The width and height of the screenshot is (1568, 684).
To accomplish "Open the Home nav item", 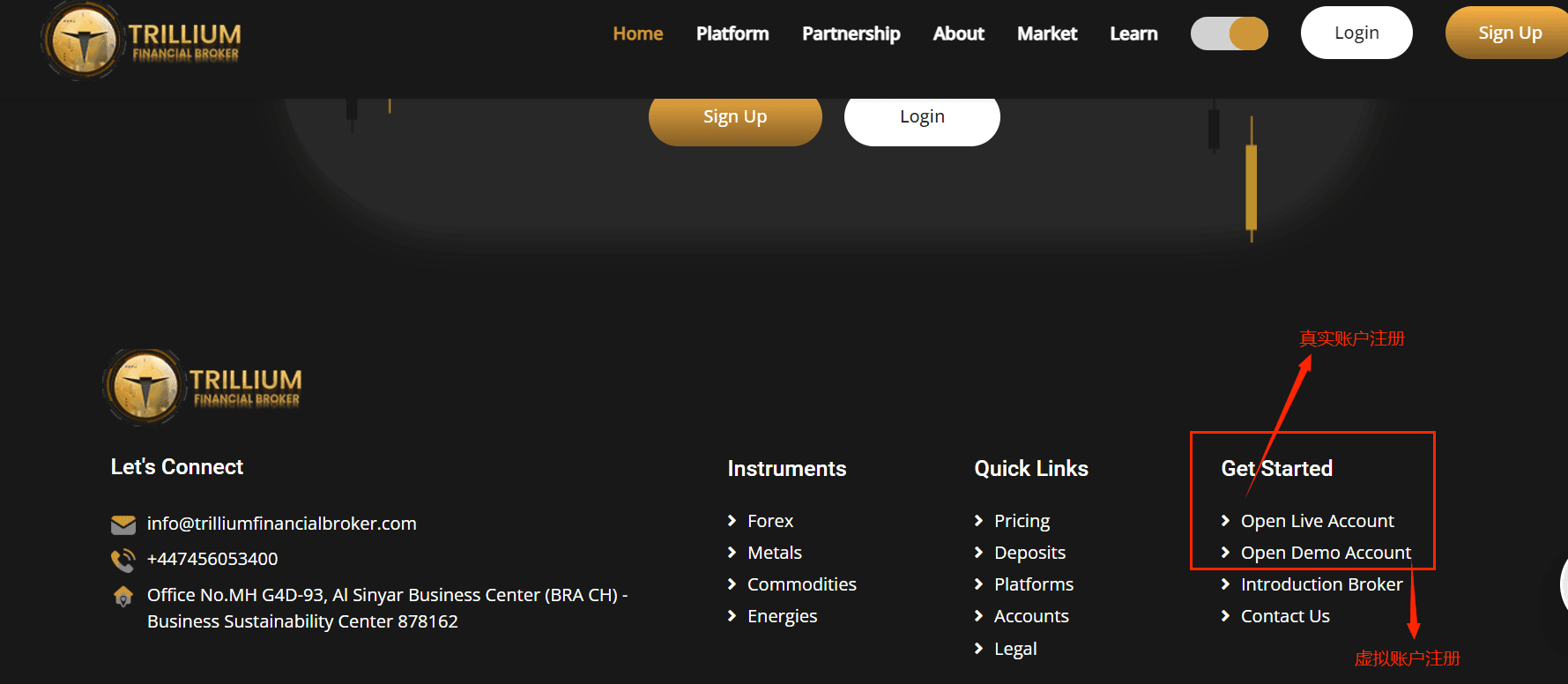I will [638, 33].
